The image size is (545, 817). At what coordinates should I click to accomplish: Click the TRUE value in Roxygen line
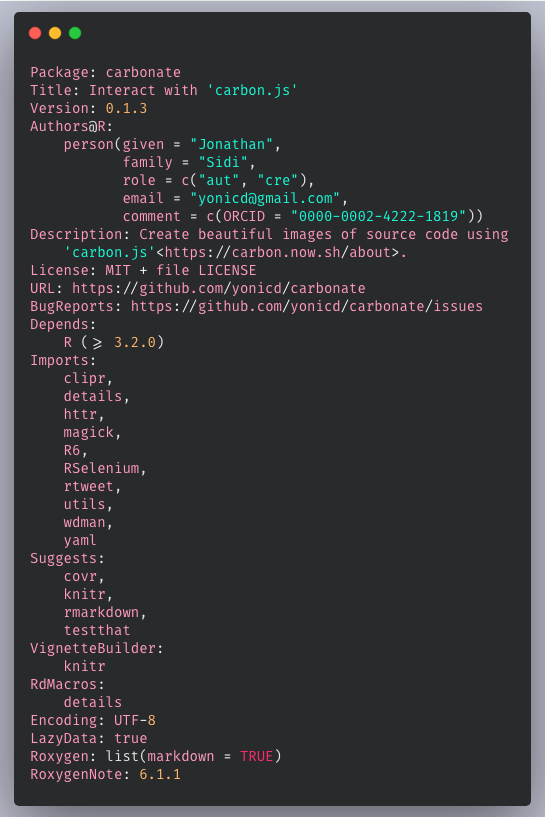point(256,757)
